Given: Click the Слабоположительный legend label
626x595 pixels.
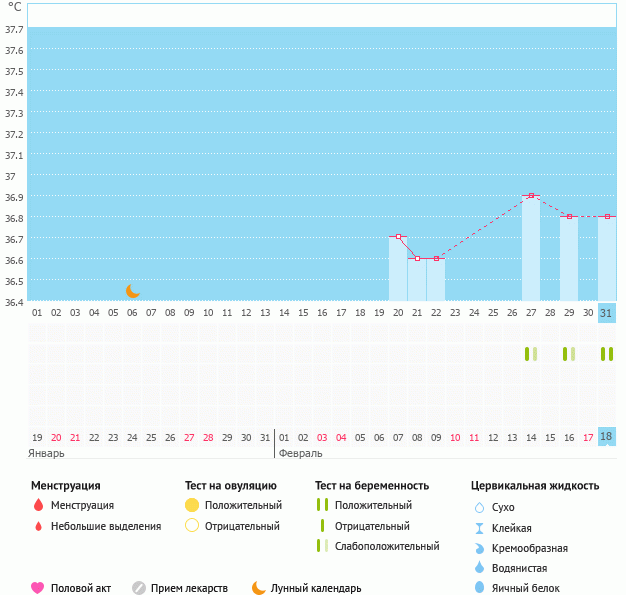Looking at the screenshot, I should point(387,546).
